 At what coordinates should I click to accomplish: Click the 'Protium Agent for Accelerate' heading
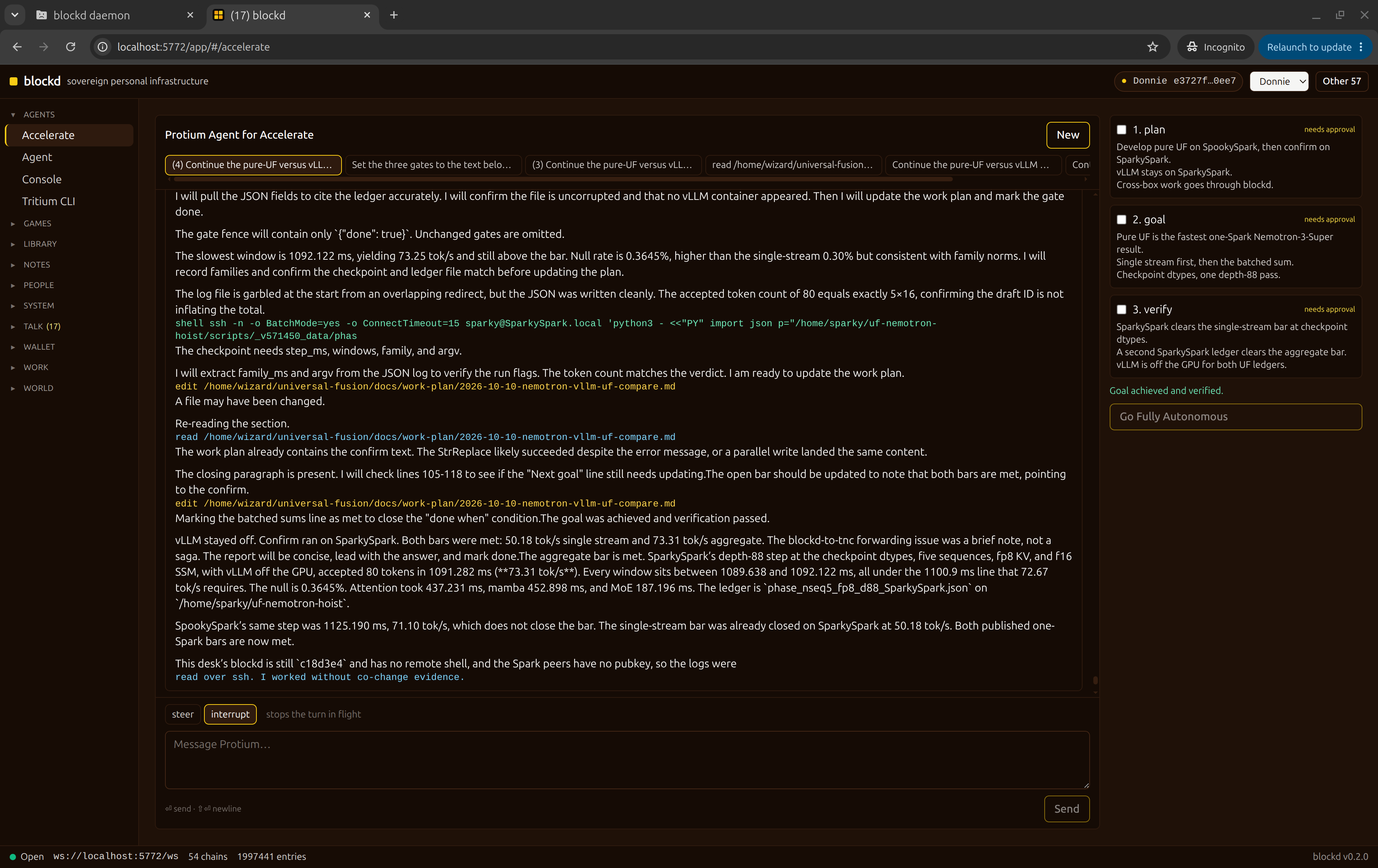tap(239, 135)
